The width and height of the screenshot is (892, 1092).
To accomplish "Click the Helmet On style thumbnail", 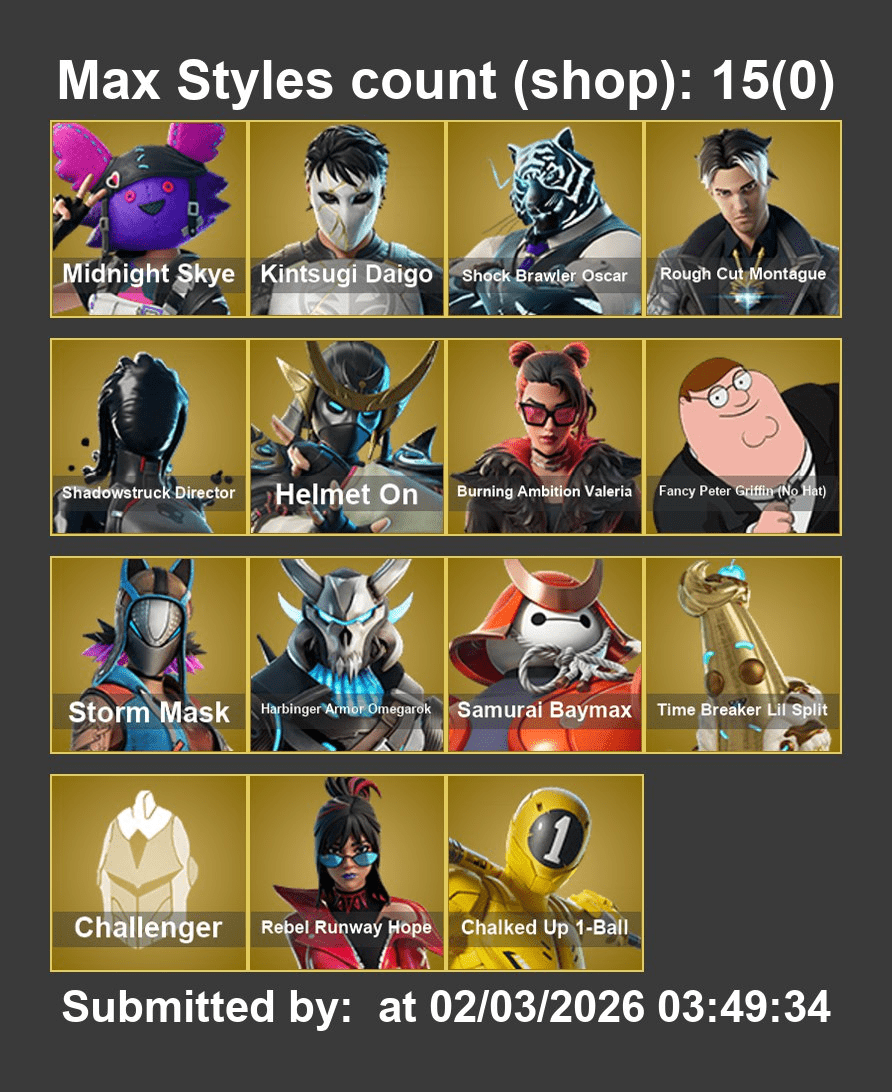I will (347, 437).
